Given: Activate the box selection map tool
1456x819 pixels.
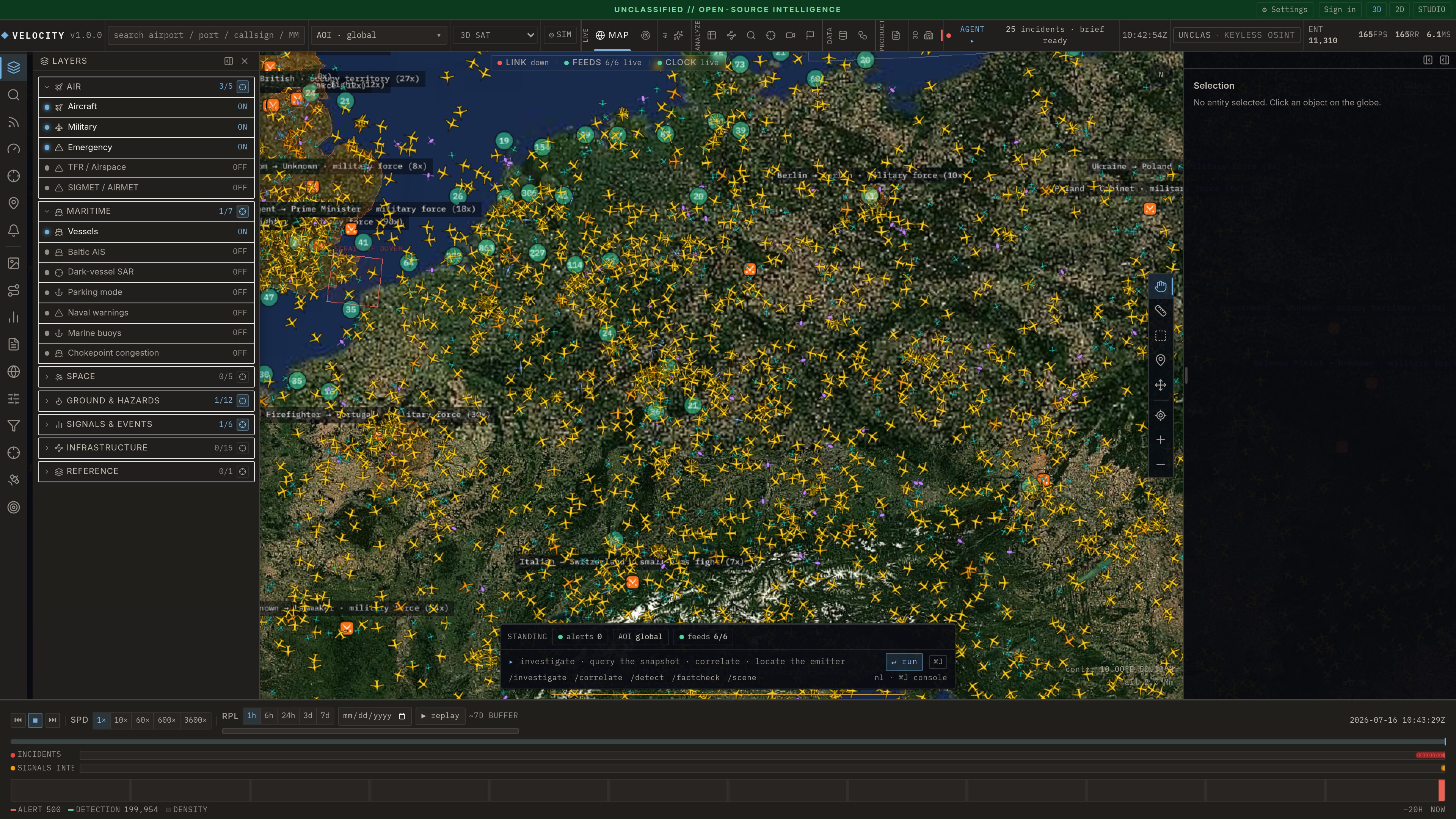Looking at the screenshot, I should pyautogui.click(x=1160, y=336).
